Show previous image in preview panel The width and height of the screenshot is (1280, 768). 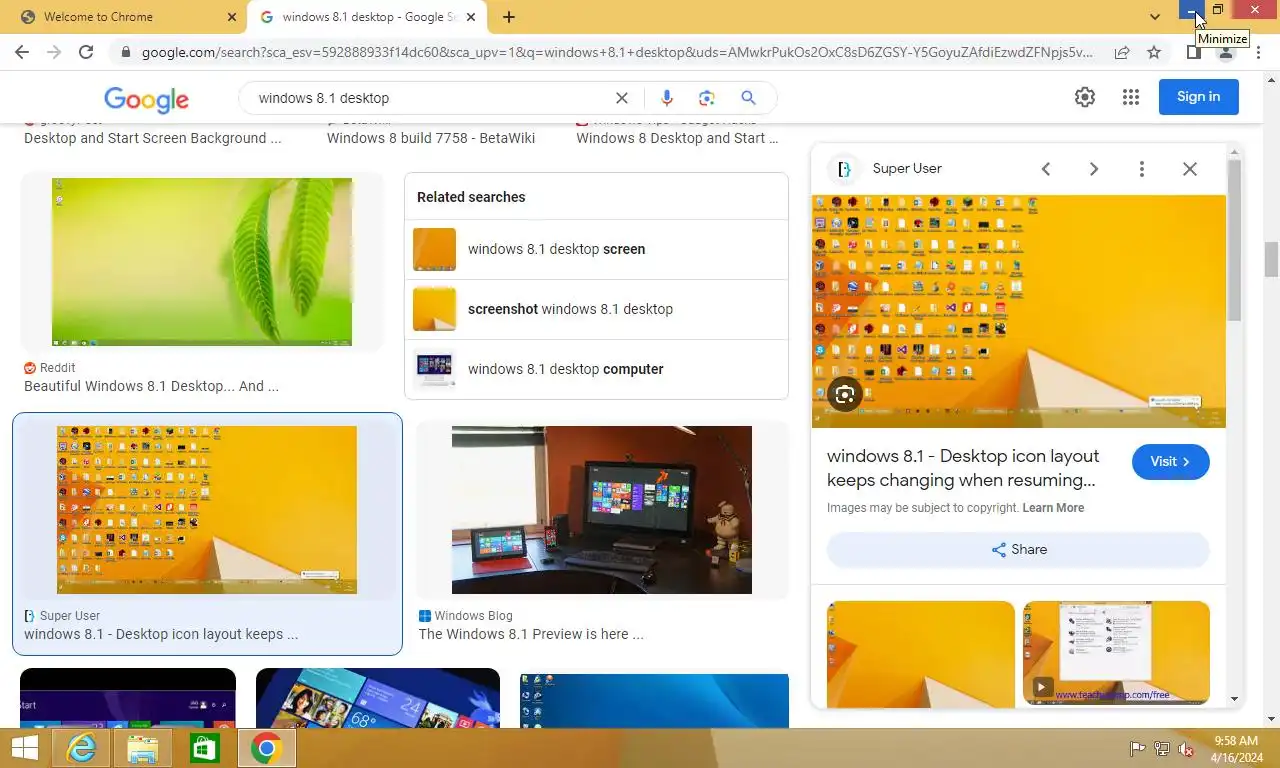click(1046, 169)
